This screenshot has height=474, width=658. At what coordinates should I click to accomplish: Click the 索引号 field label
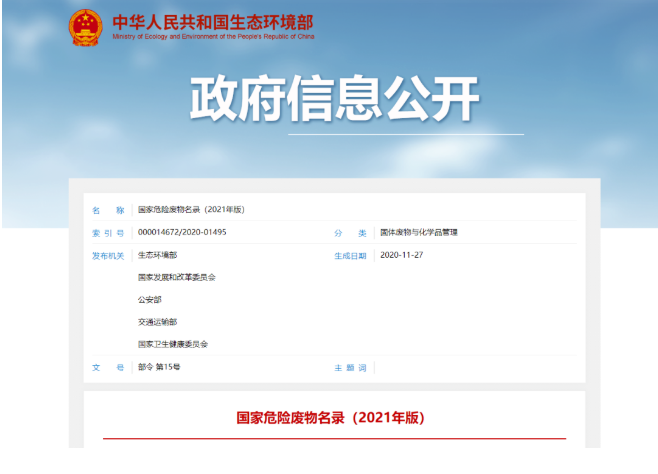click(108, 232)
